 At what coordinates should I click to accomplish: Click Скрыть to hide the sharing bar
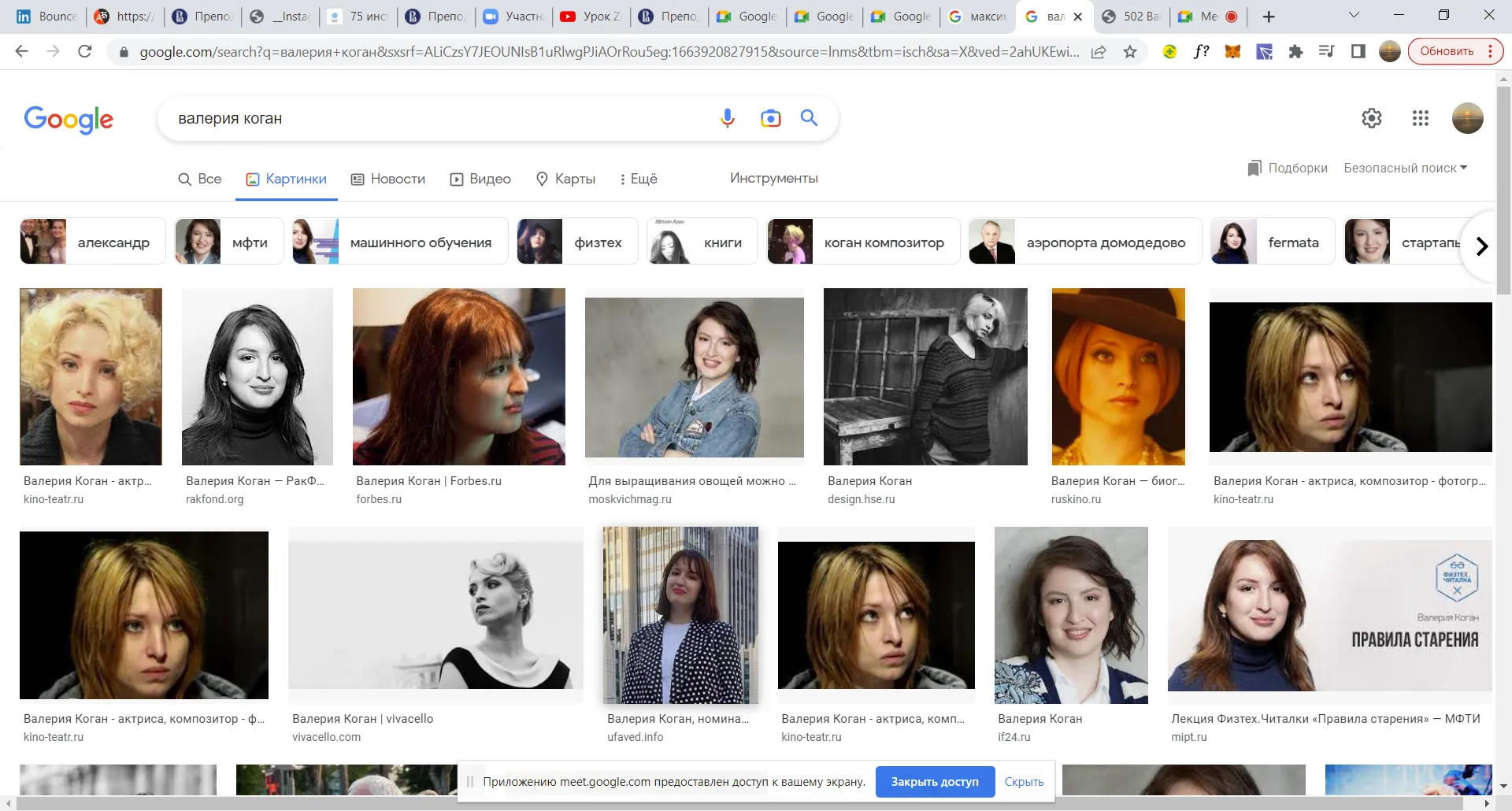1024,782
